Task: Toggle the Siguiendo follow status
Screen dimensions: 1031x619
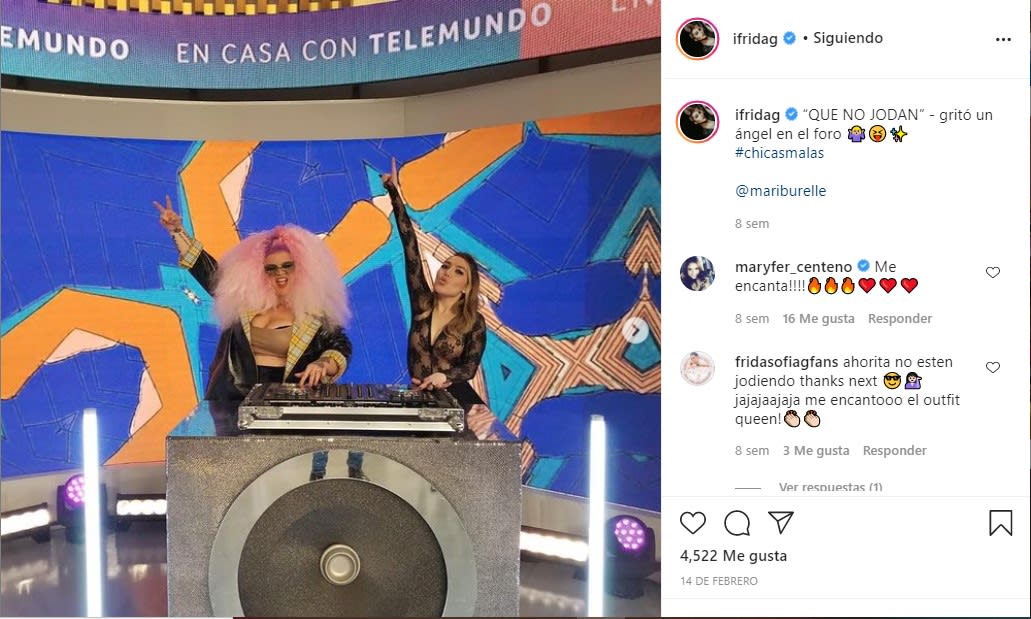Action: coord(848,38)
